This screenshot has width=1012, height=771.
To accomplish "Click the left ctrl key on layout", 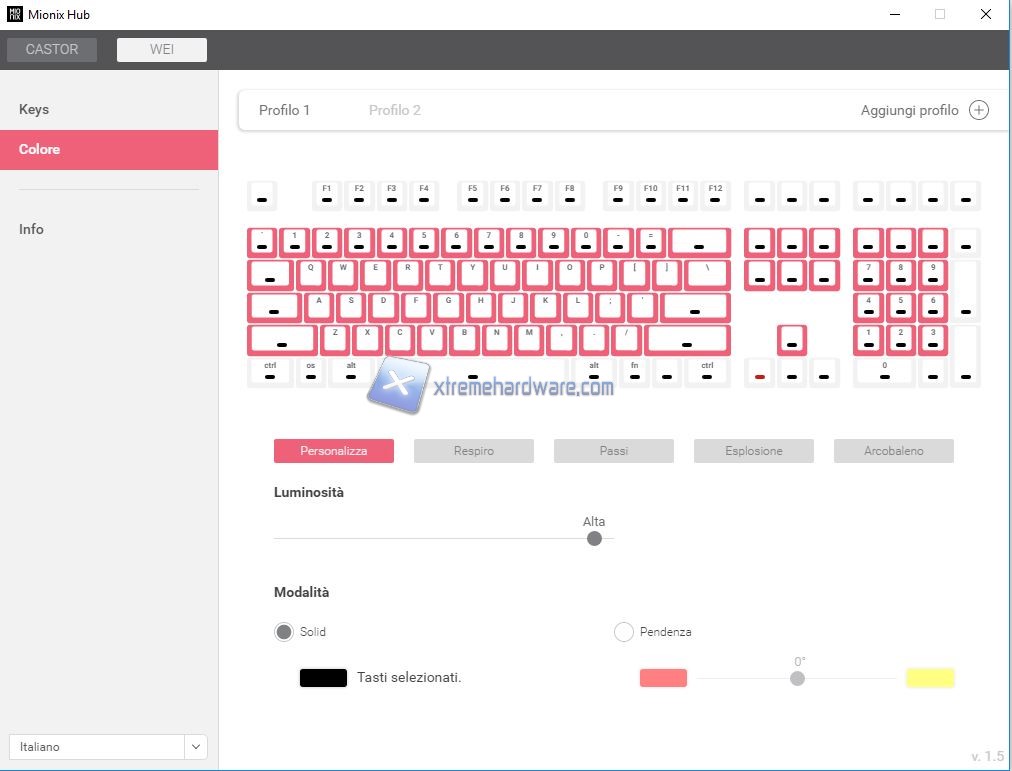I will pos(270,372).
